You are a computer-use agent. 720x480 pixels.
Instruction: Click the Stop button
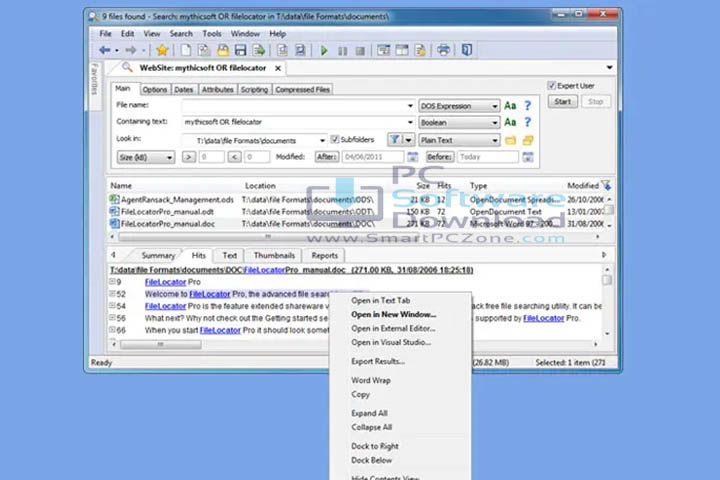point(596,102)
